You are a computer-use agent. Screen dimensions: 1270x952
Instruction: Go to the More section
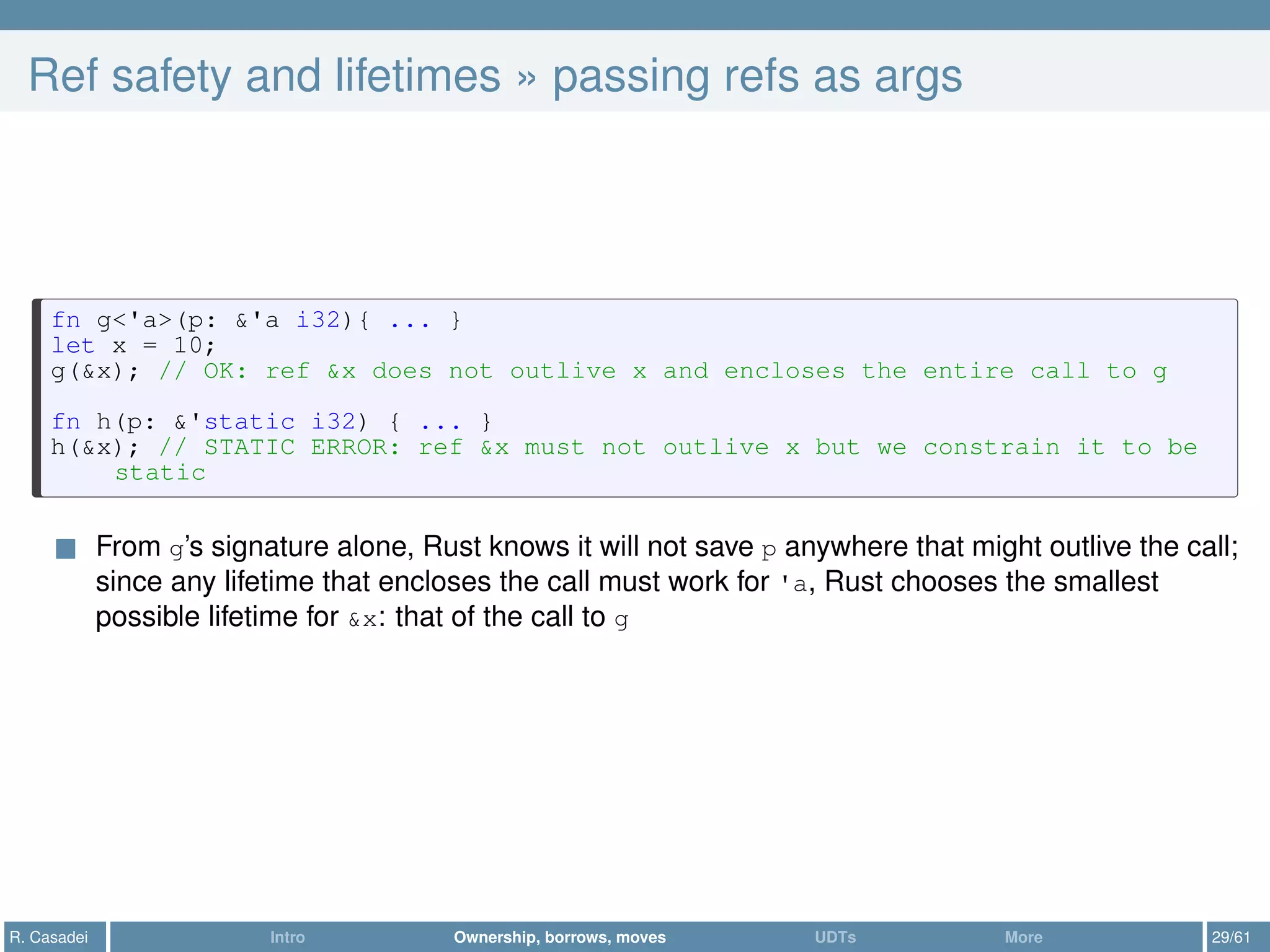coord(1023,937)
